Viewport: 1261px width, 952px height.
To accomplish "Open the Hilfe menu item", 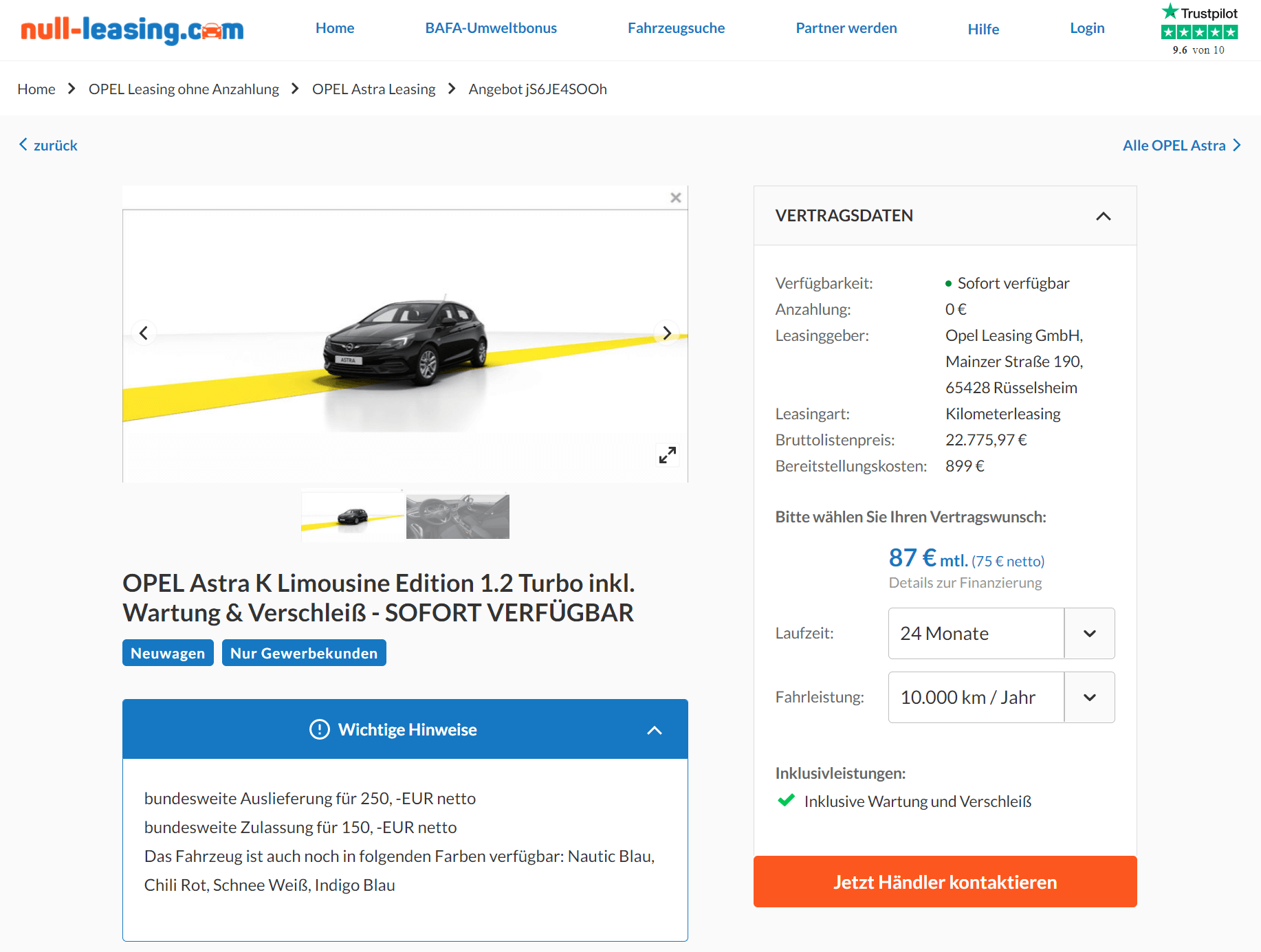I will click(983, 29).
